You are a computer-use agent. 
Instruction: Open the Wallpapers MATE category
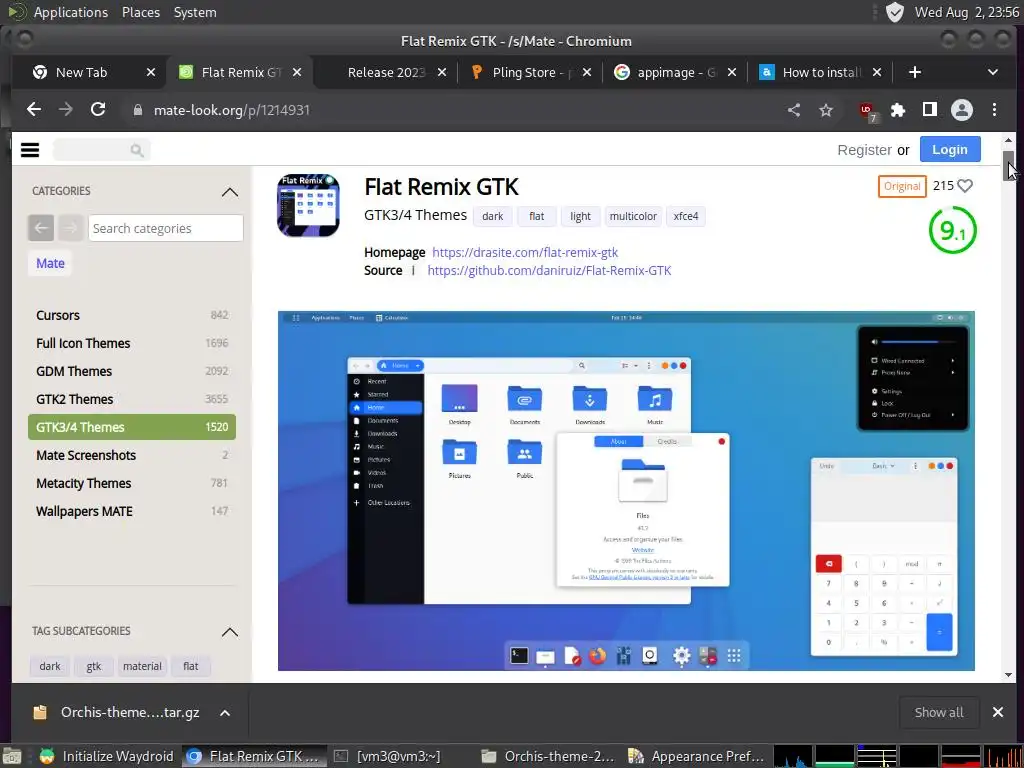131,511
